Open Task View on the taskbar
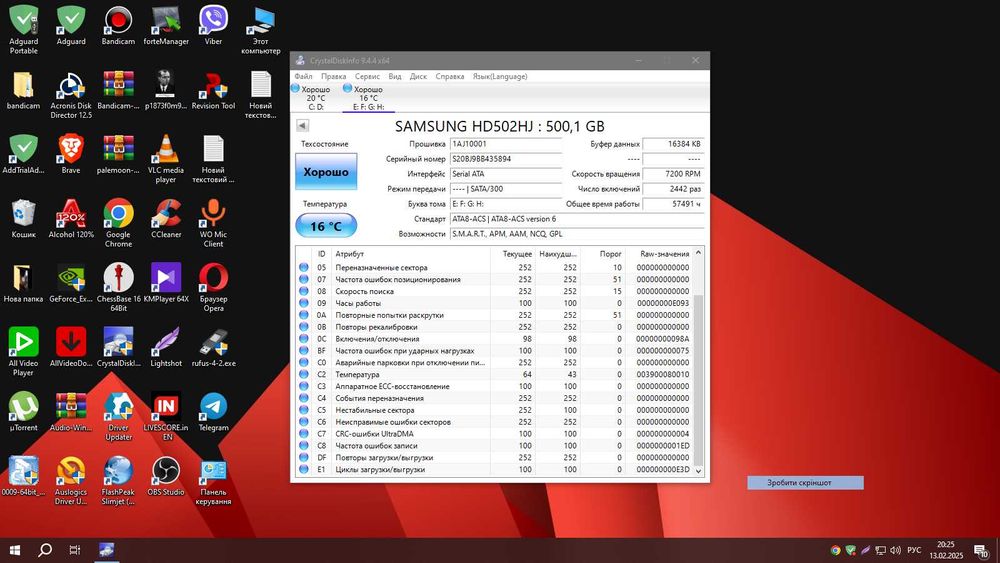 tap(75, 550)
